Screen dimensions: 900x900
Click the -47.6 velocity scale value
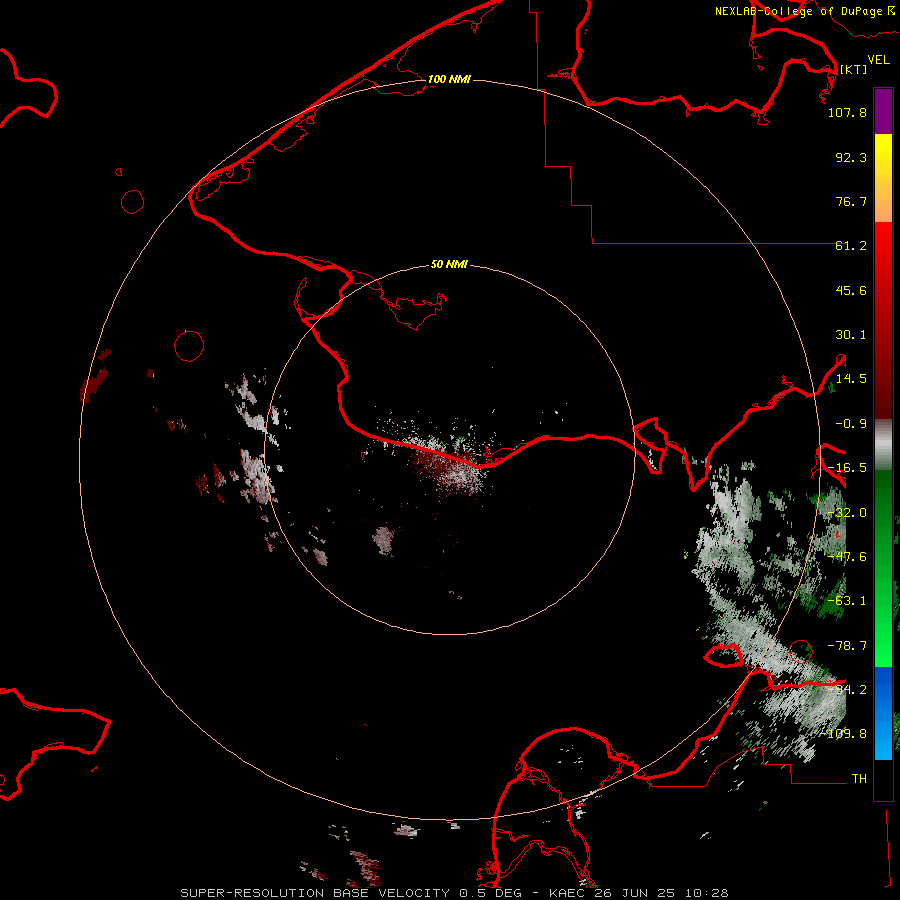[847, 557]
